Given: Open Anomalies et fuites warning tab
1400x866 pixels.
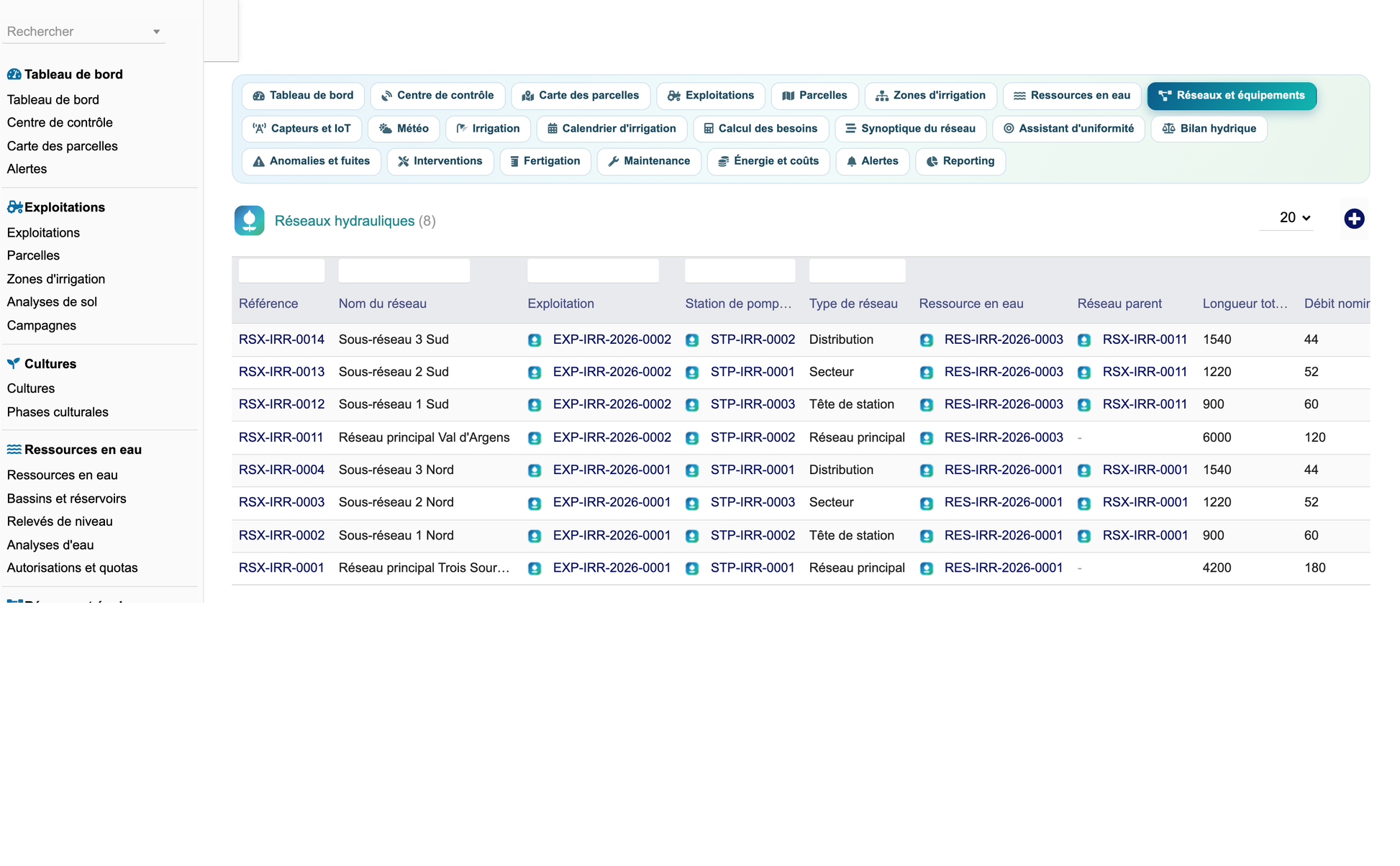Looking at the screenshot, I should point(312,161).
